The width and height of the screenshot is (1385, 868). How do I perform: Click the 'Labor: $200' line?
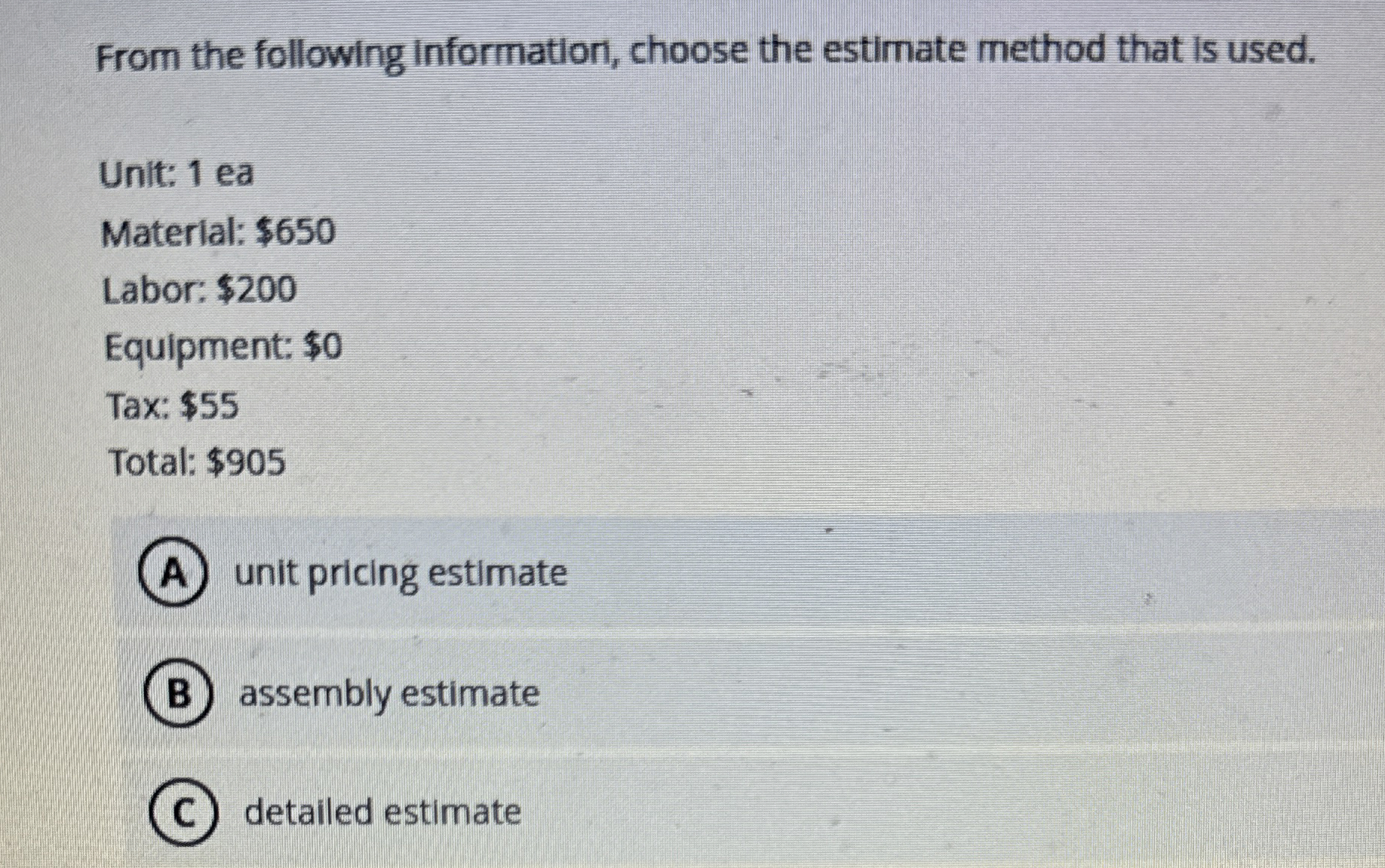[200, 290]
